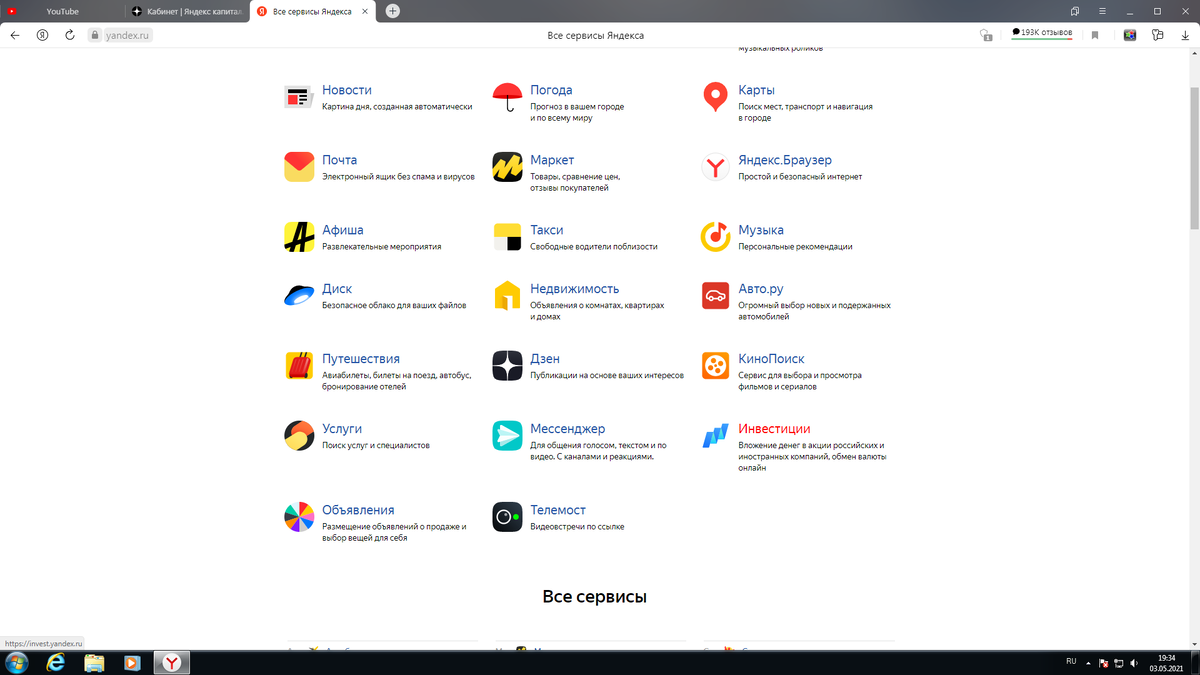Show hidden tray icons arrow

point(1088,662)
